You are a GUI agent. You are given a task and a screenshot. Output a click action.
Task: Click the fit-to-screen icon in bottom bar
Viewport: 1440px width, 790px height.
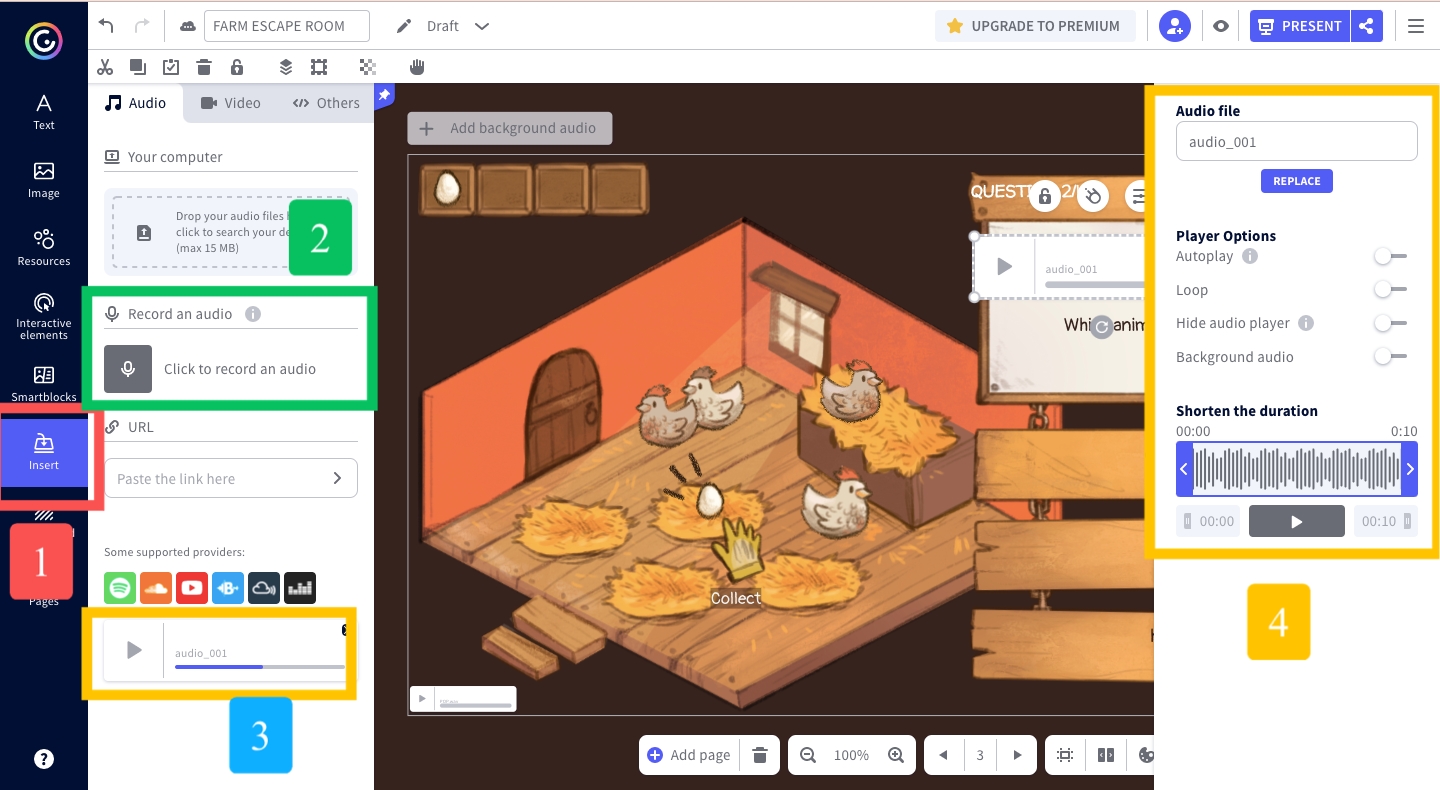(1065, 755)
